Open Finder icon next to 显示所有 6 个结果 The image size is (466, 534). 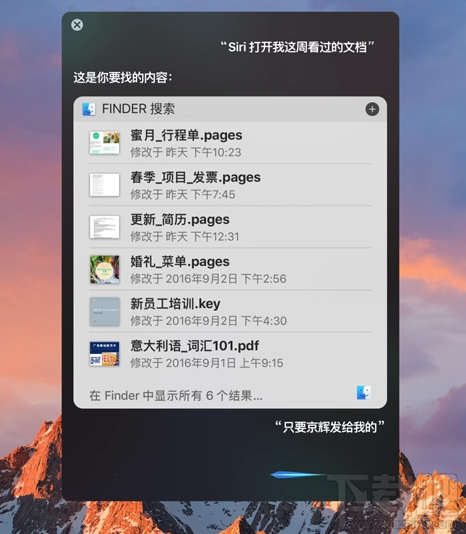click(364, 393)
